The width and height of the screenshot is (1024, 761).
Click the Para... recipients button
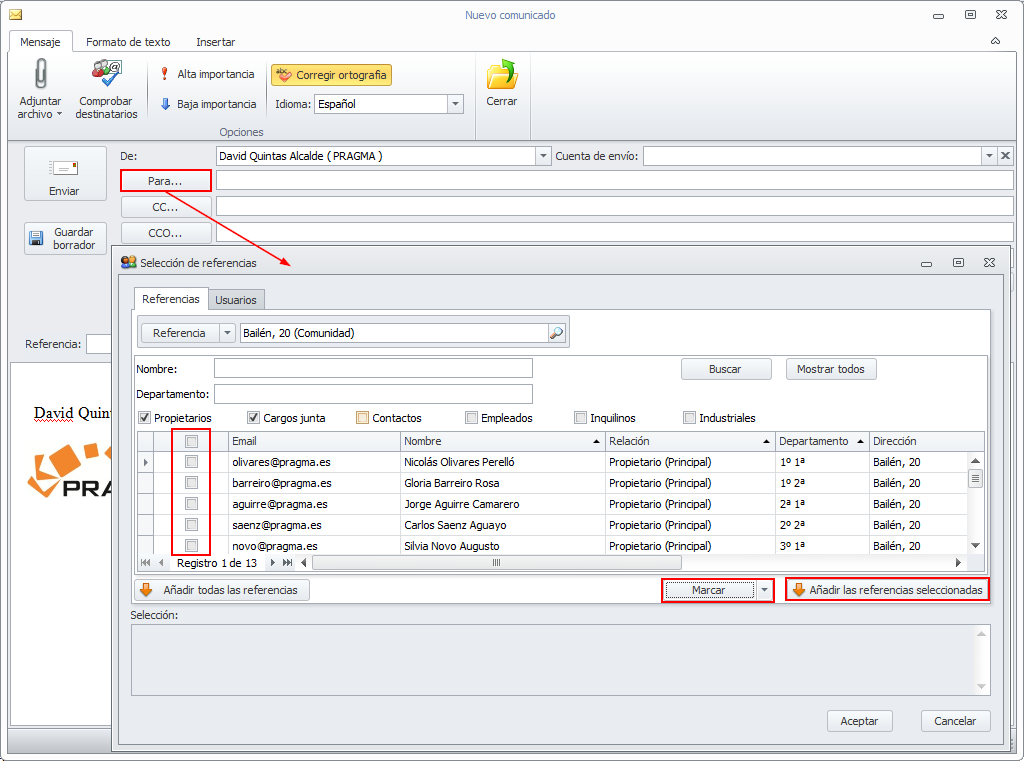point(165,181)
